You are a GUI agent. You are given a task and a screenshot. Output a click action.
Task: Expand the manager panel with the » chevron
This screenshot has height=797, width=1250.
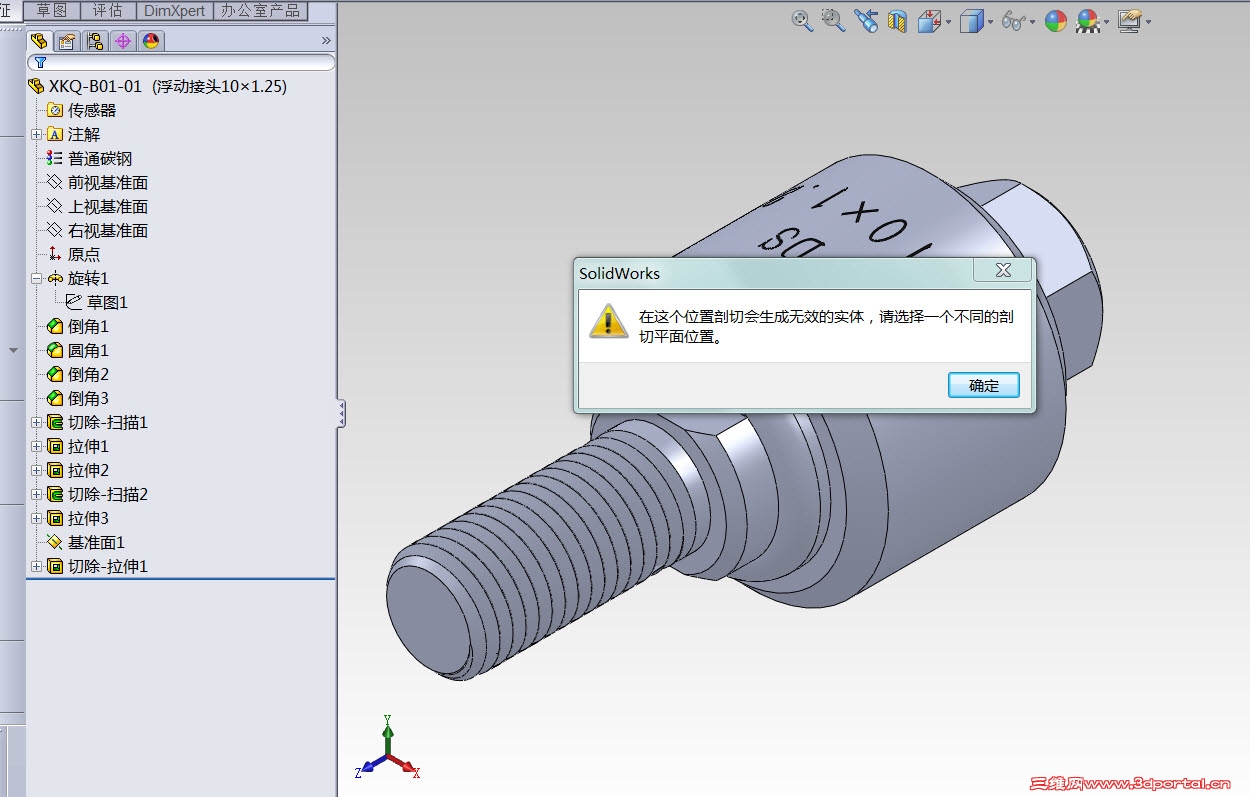click(x=326, y=41)
